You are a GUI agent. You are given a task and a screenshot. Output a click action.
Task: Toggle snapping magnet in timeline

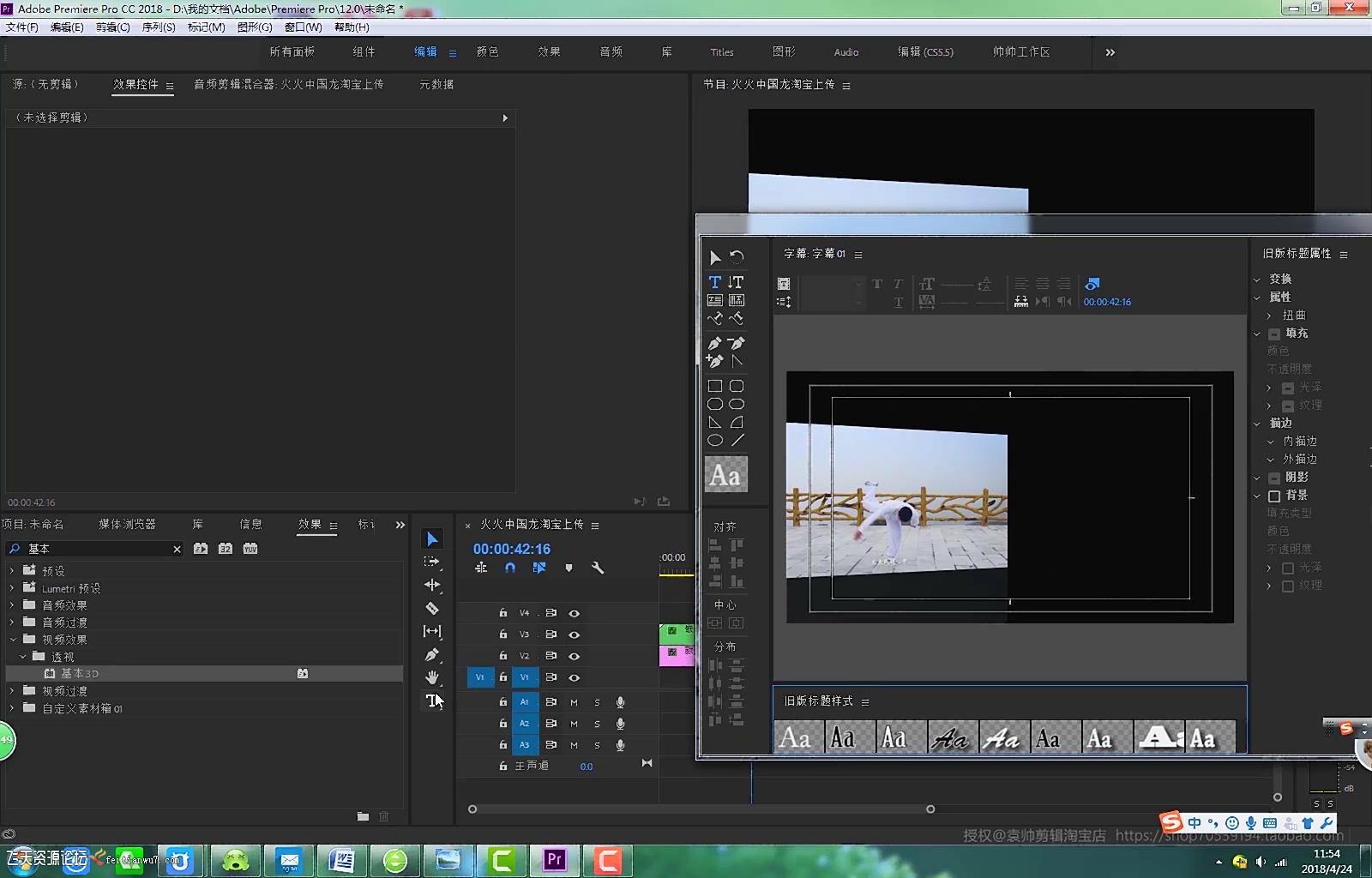pos(510,568)
